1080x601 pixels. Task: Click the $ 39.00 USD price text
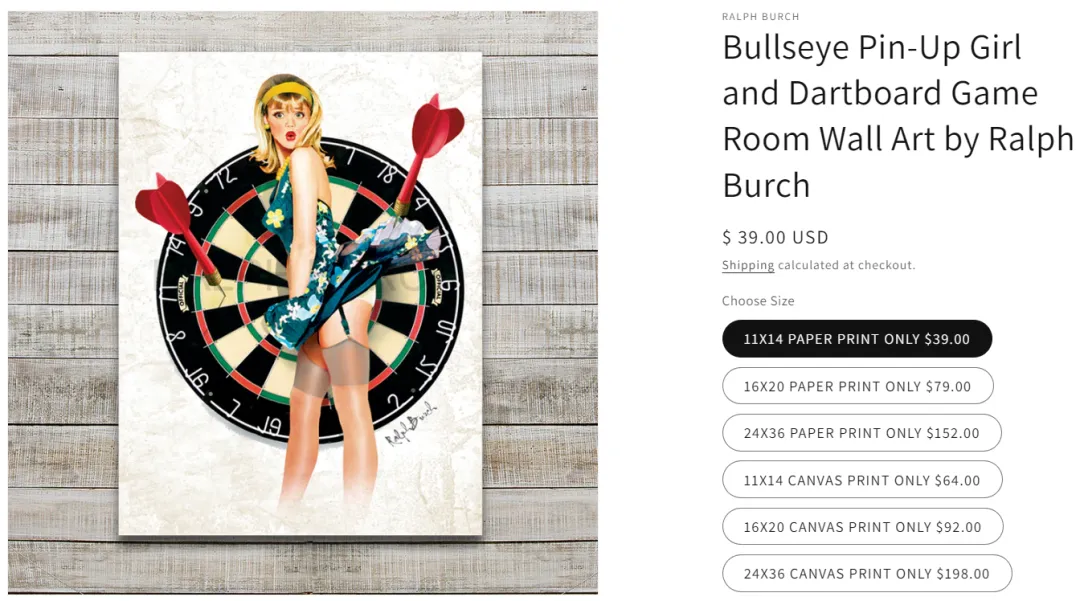(x=775, y=238)
